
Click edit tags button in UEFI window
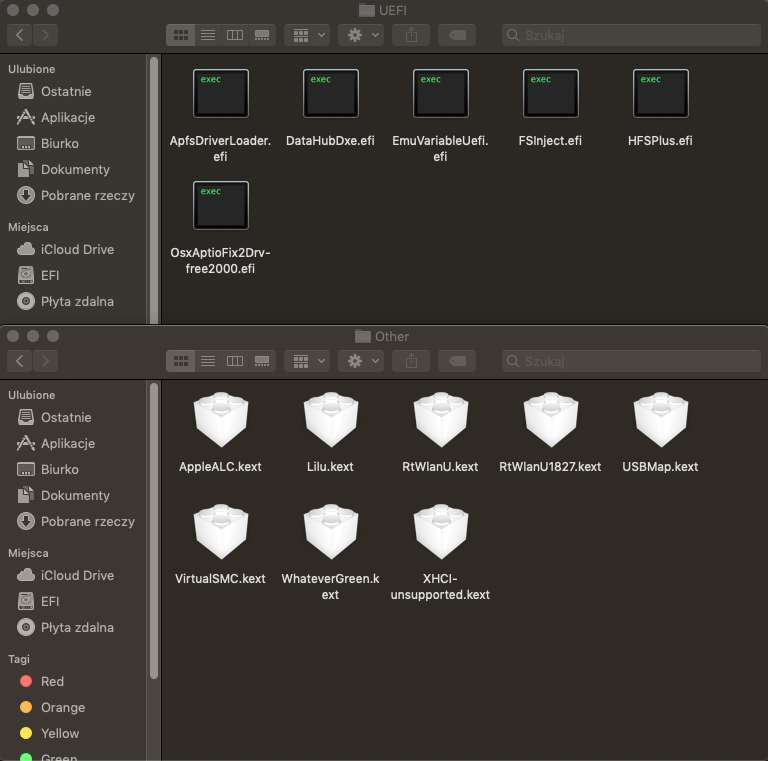(457, 35)
